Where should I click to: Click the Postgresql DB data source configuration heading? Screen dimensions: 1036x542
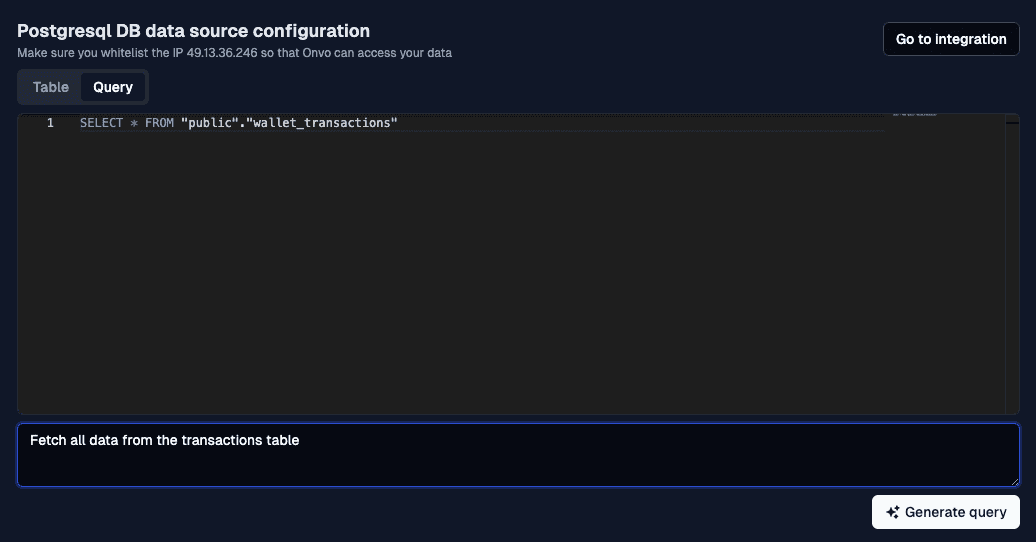tap(193, 31)
